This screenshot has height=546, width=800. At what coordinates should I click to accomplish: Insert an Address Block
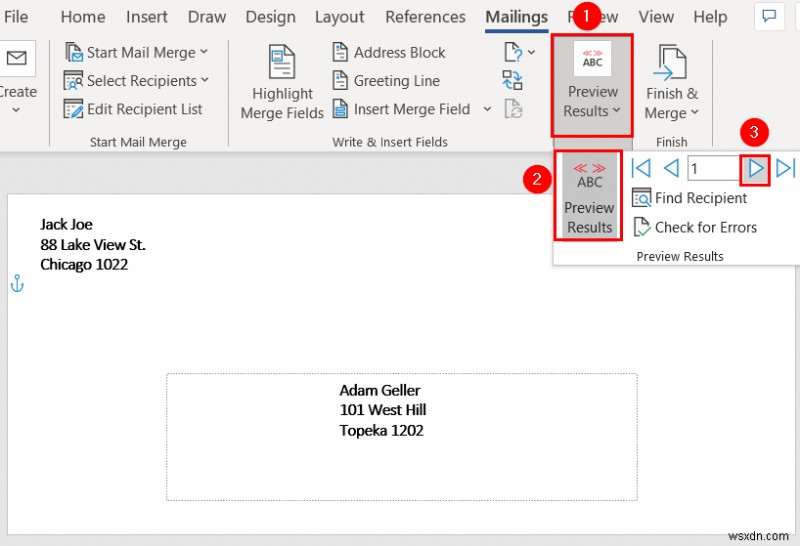389,53
